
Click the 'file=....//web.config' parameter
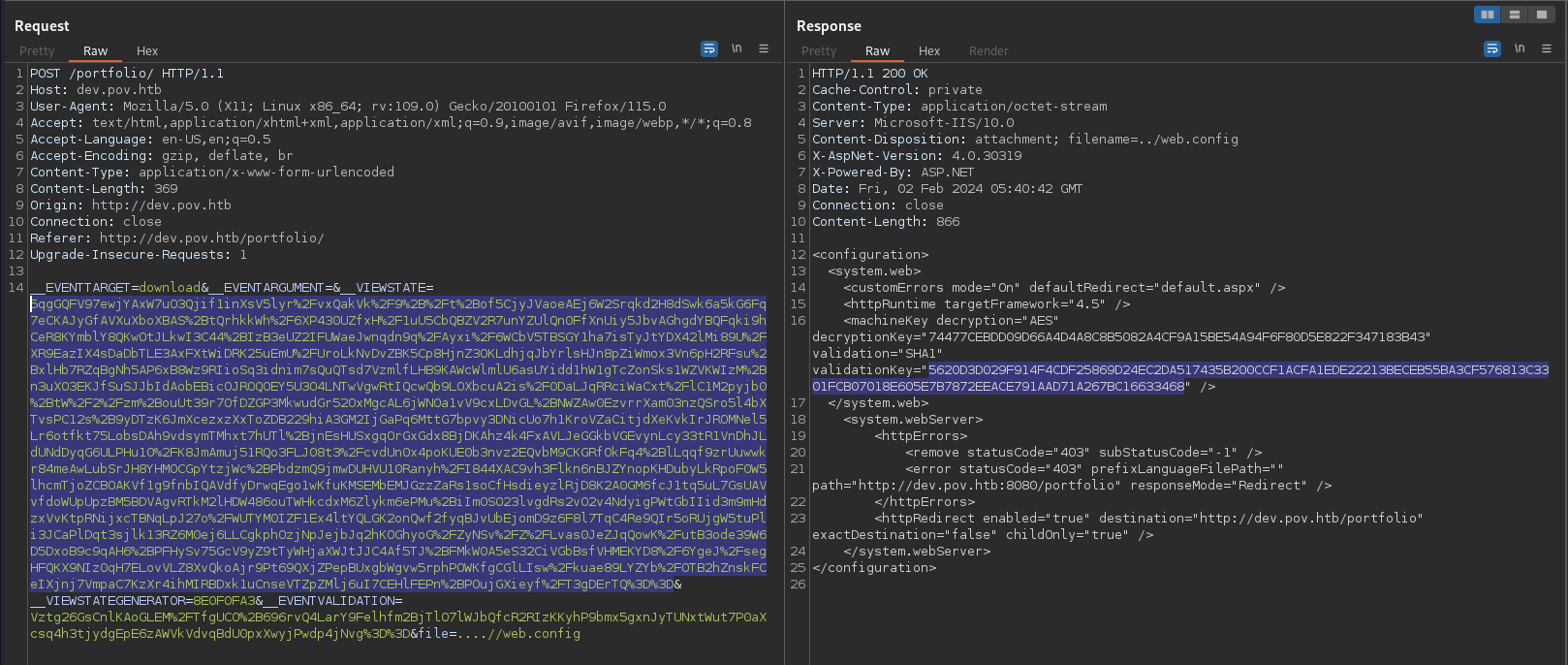pyautogui.click(x=499, y=633)
